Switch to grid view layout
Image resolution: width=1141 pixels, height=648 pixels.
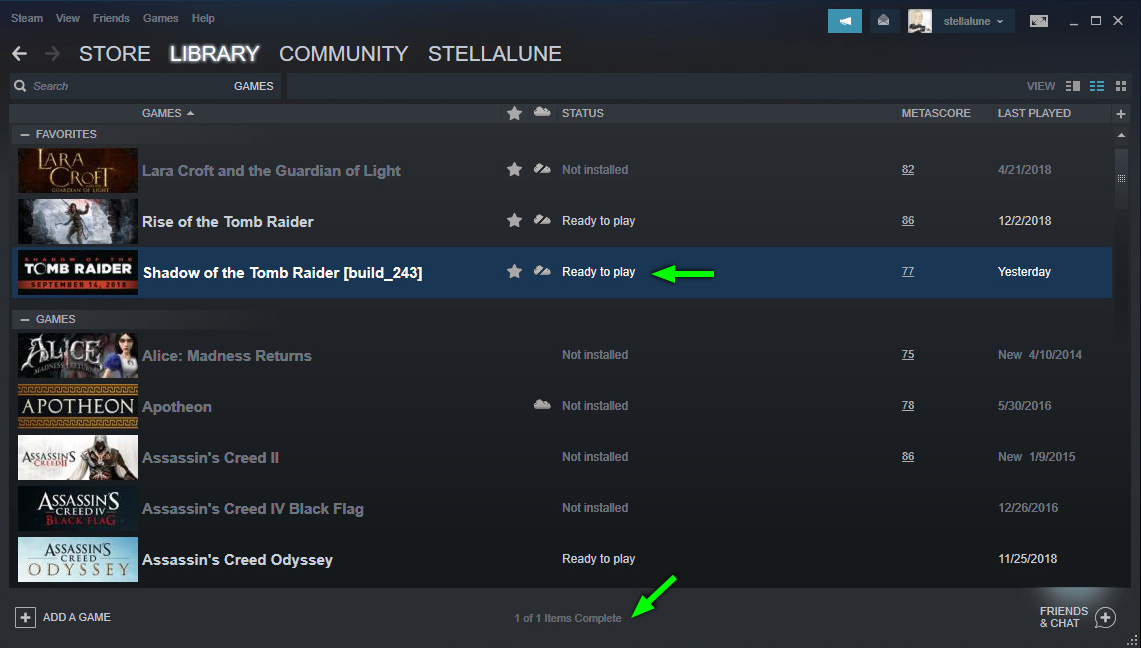tap(1121, 87)
